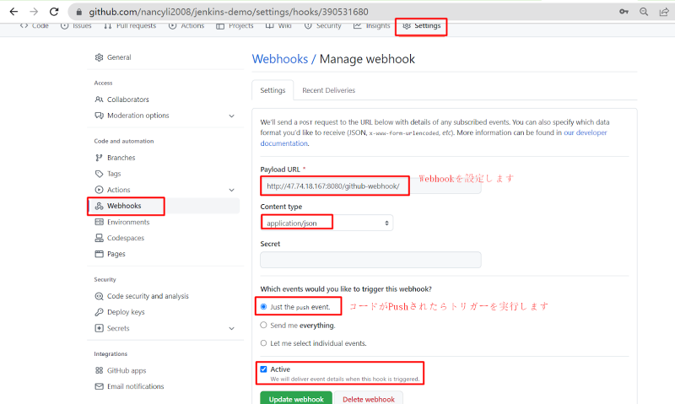Click the Tags tag icon
Image resolution: width=675 pixels, height=404 pixels.
pos(99,174)
